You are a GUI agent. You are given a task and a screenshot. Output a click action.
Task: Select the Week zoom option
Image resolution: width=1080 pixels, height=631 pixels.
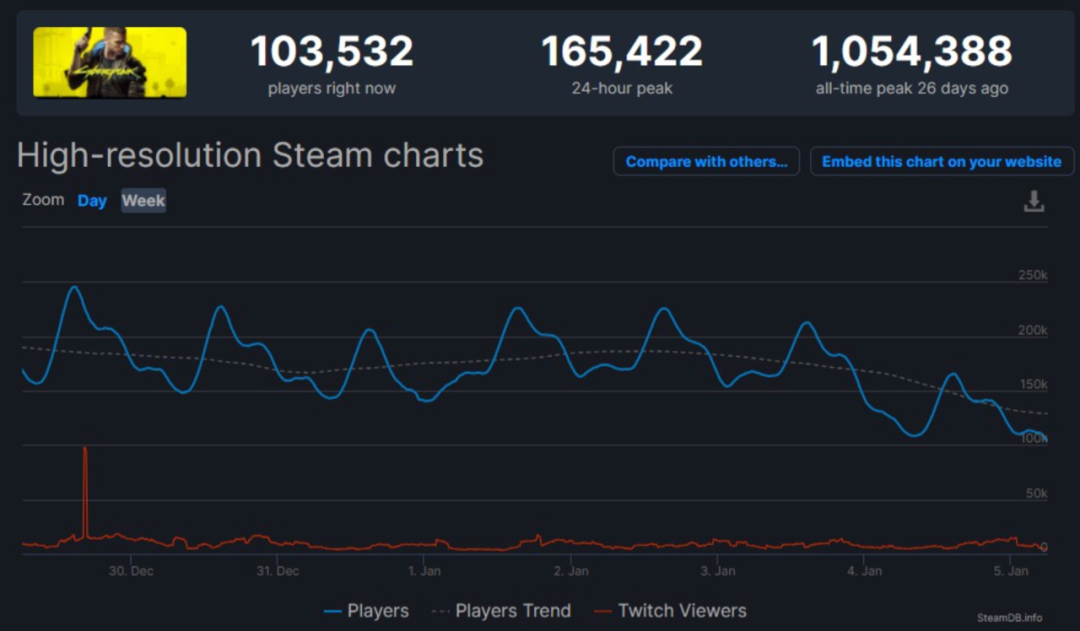tap(143, 201)
